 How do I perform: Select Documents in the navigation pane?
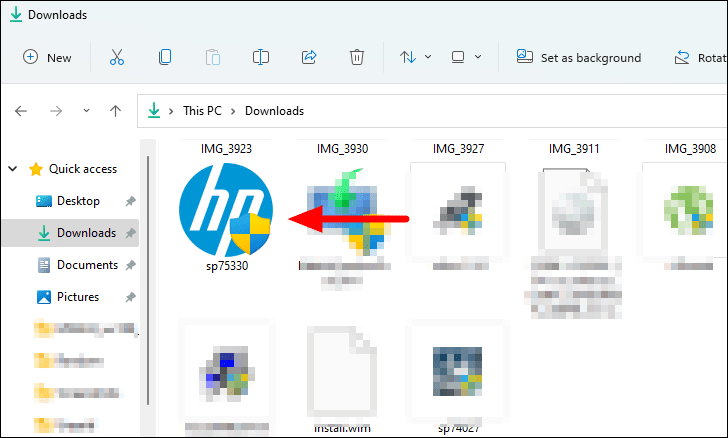(x=87, y=265)
